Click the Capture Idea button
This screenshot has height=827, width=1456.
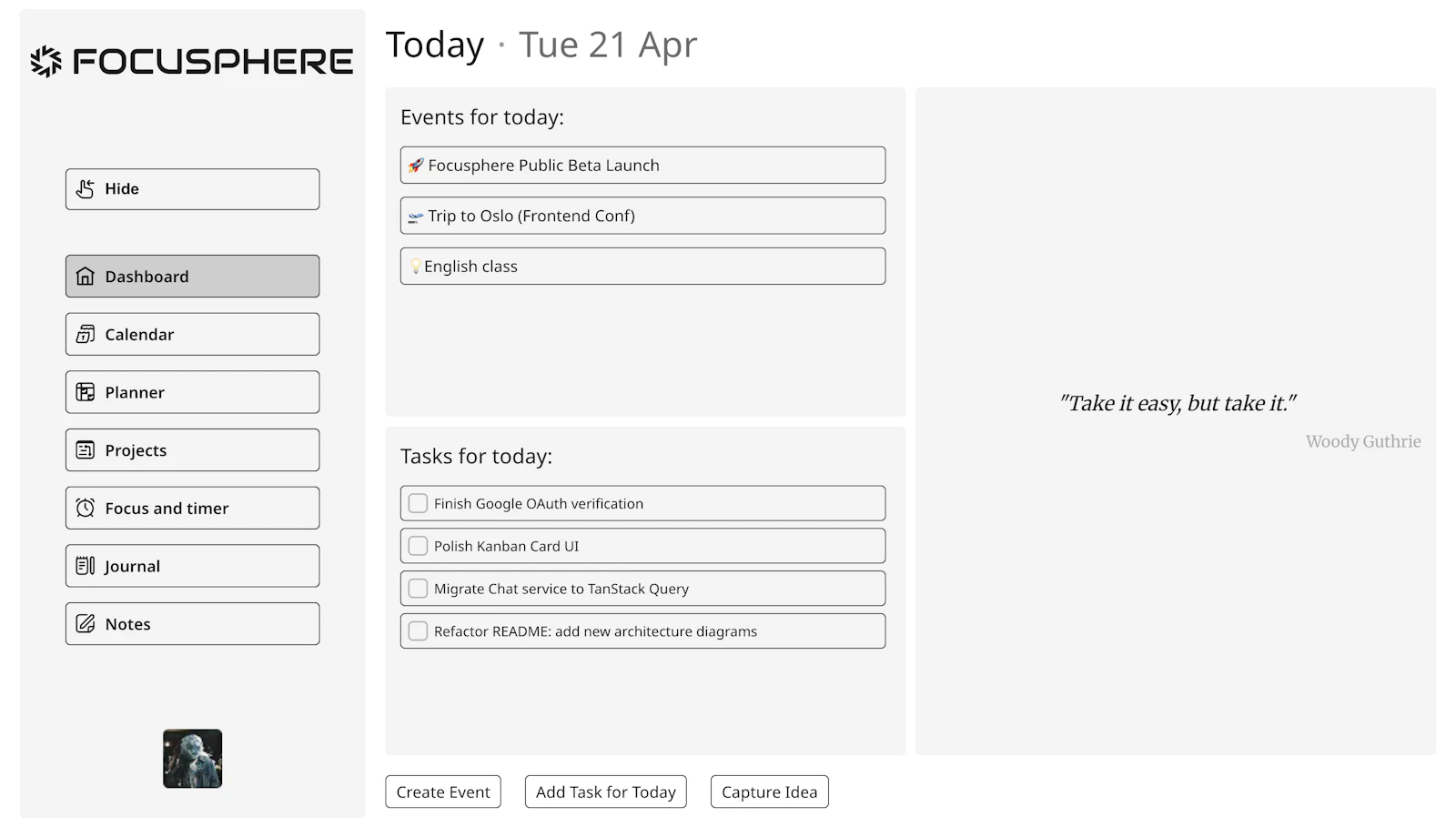coord(770,792)
